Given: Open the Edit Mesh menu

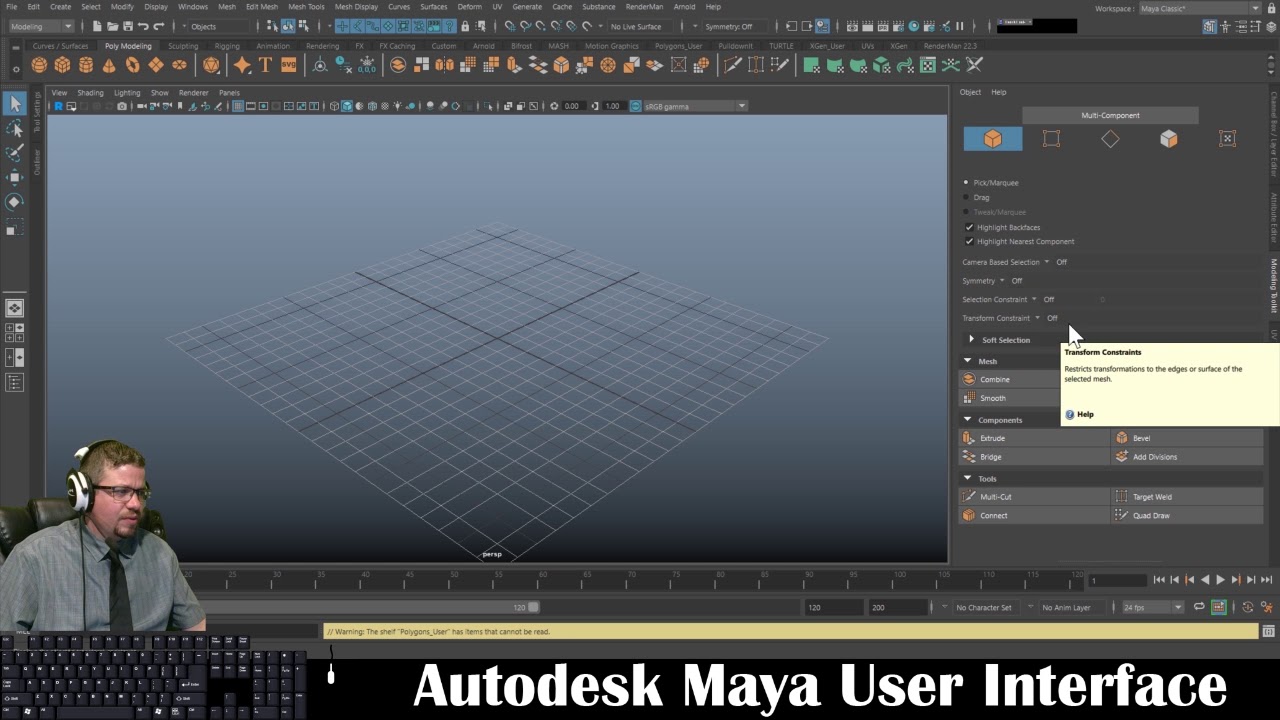Looking at the screenshot, I should coord(262,7).
